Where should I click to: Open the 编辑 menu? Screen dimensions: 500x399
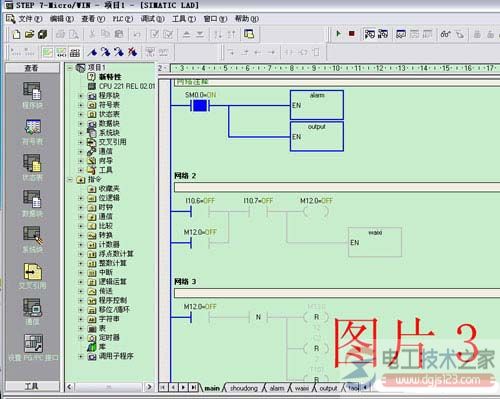[62, 19]
